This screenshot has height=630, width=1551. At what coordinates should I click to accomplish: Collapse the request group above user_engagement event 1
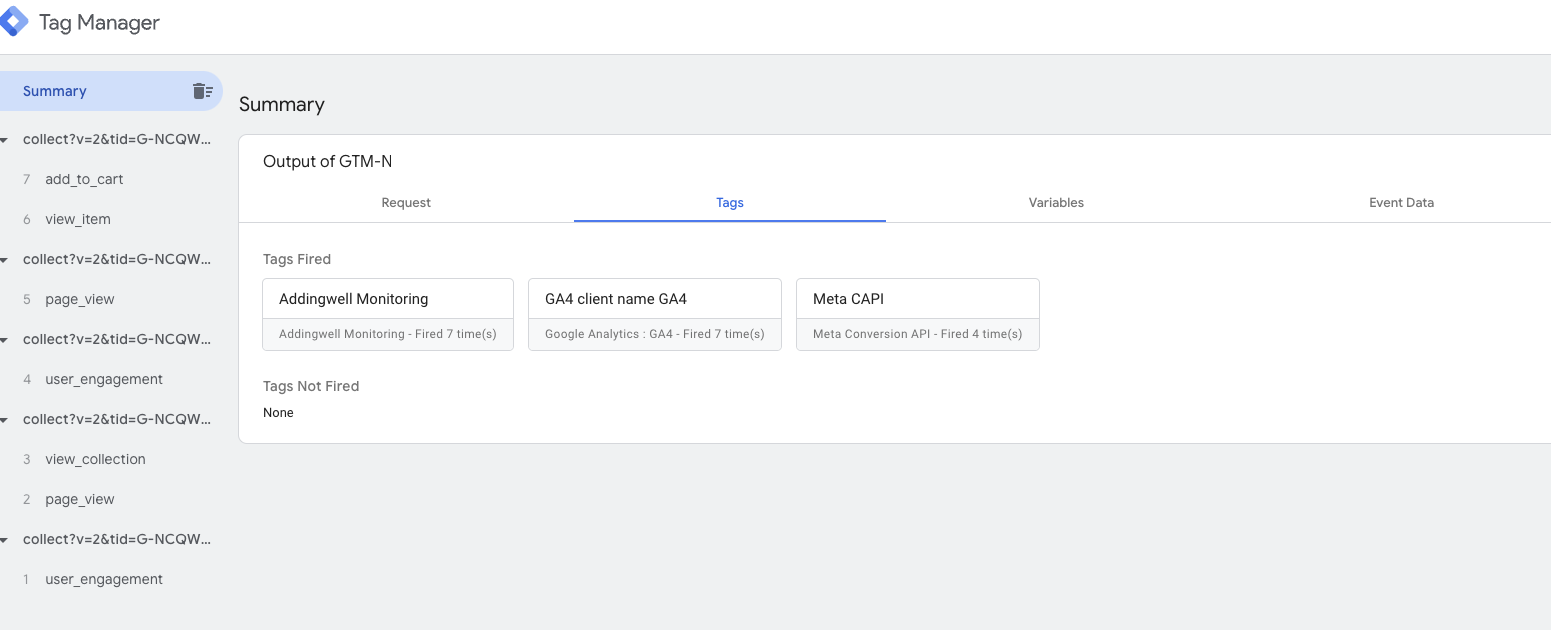pos(5,540)
